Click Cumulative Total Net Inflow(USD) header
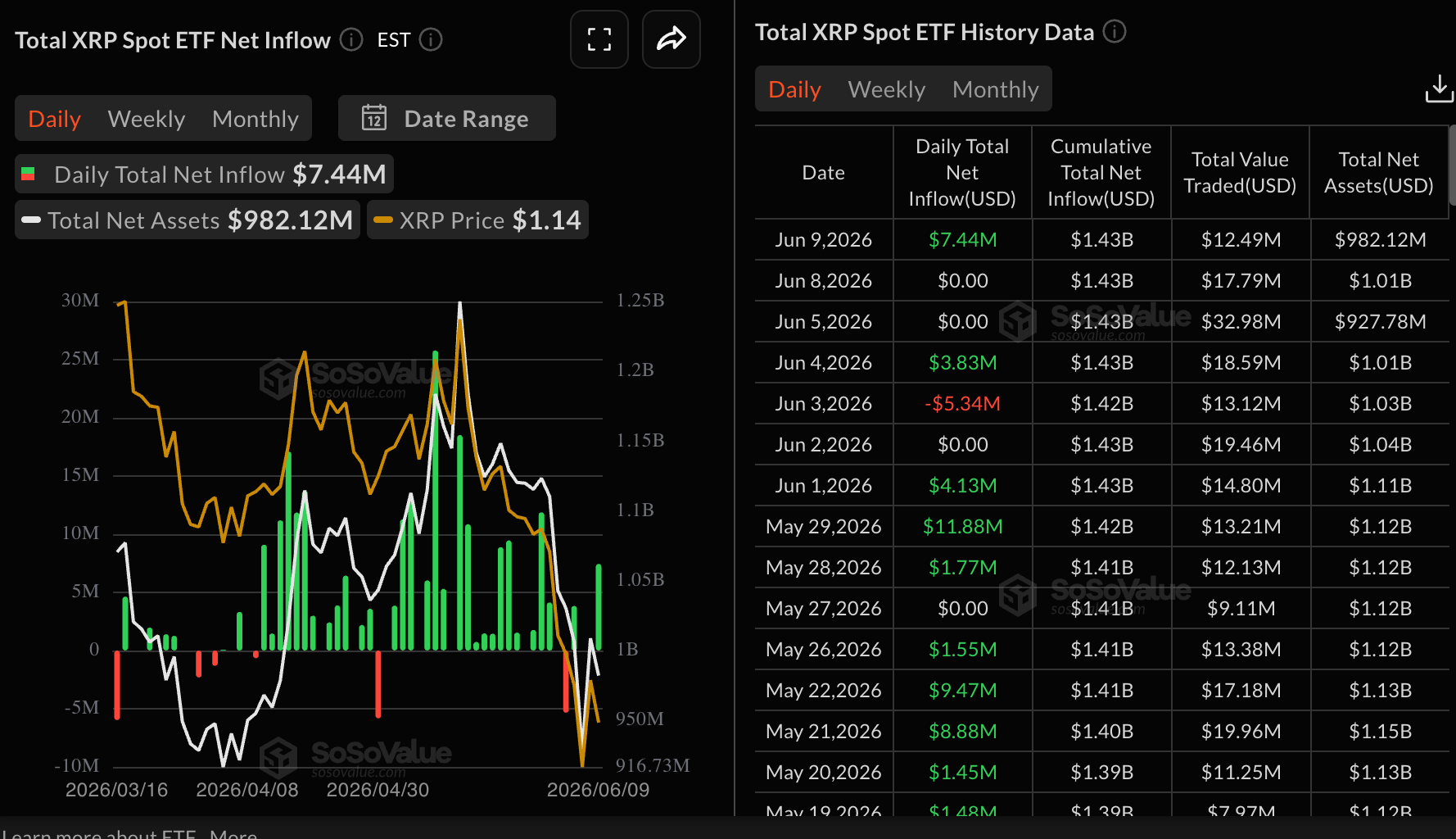The height and width of the screenshot is (839, 1456). tap(1101, 172)
